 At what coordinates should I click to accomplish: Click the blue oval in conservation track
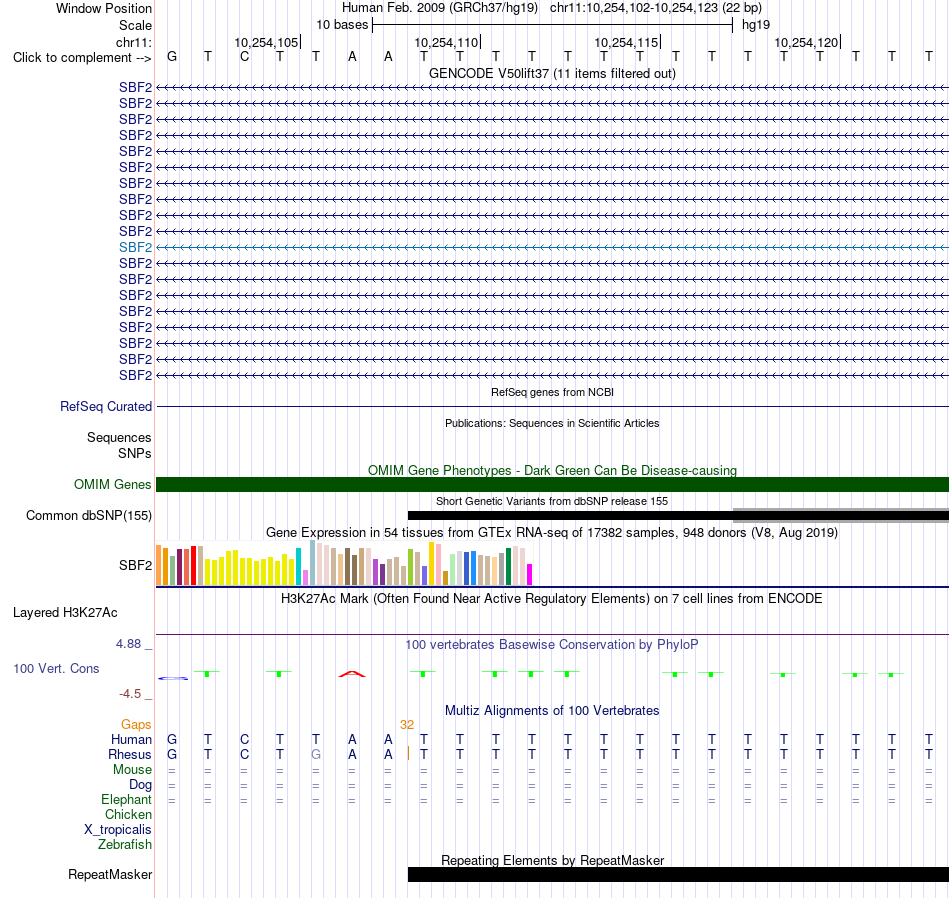pos(173,678)
